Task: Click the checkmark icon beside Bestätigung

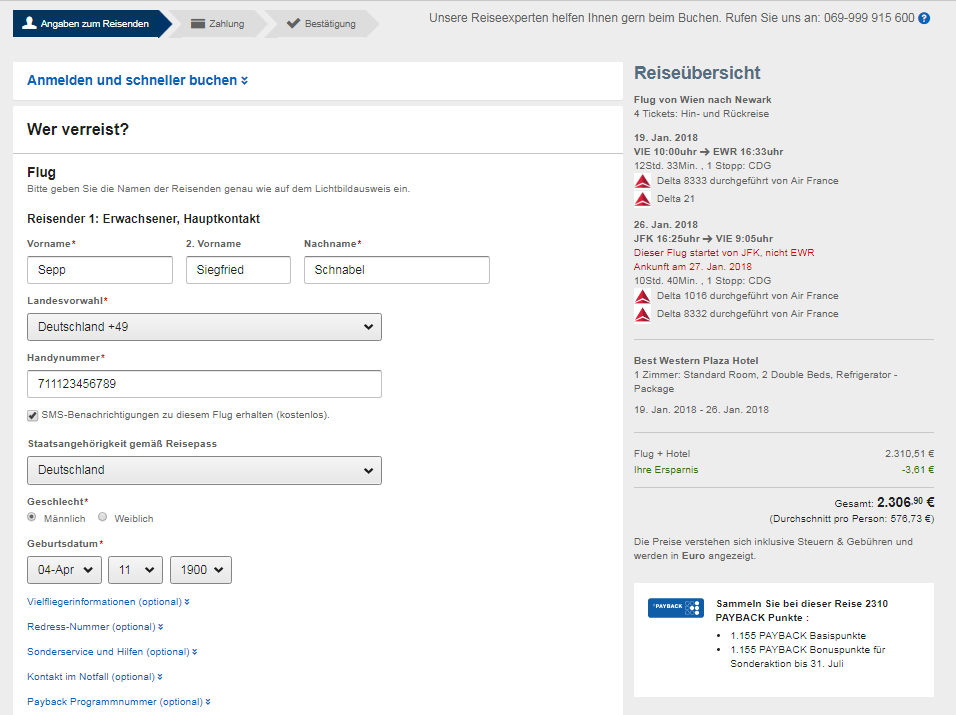Action: coord(293,23)
